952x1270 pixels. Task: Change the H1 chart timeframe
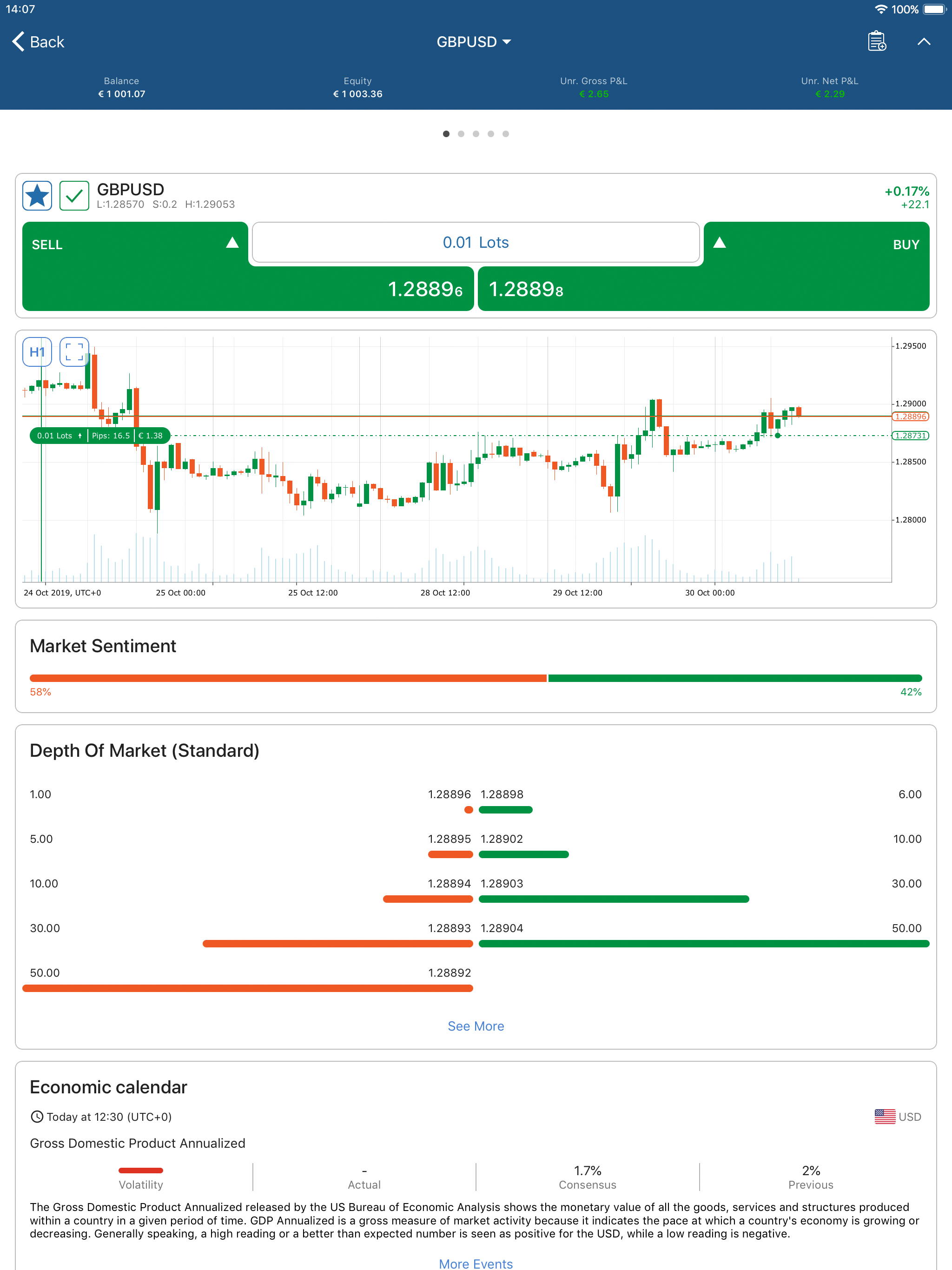pyautogui.click(x=37, y=352)
